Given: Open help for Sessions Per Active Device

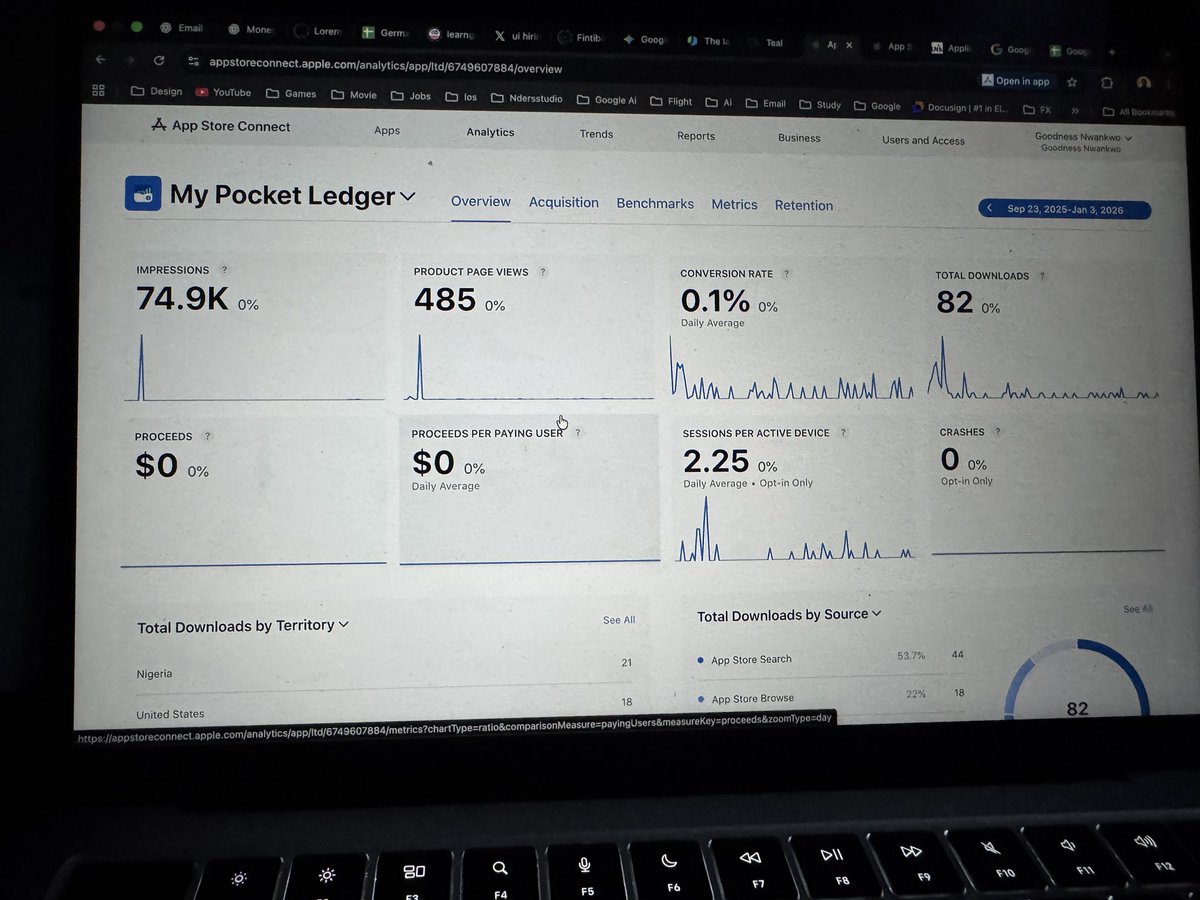Looking at the screenshot, I should 843,433.
